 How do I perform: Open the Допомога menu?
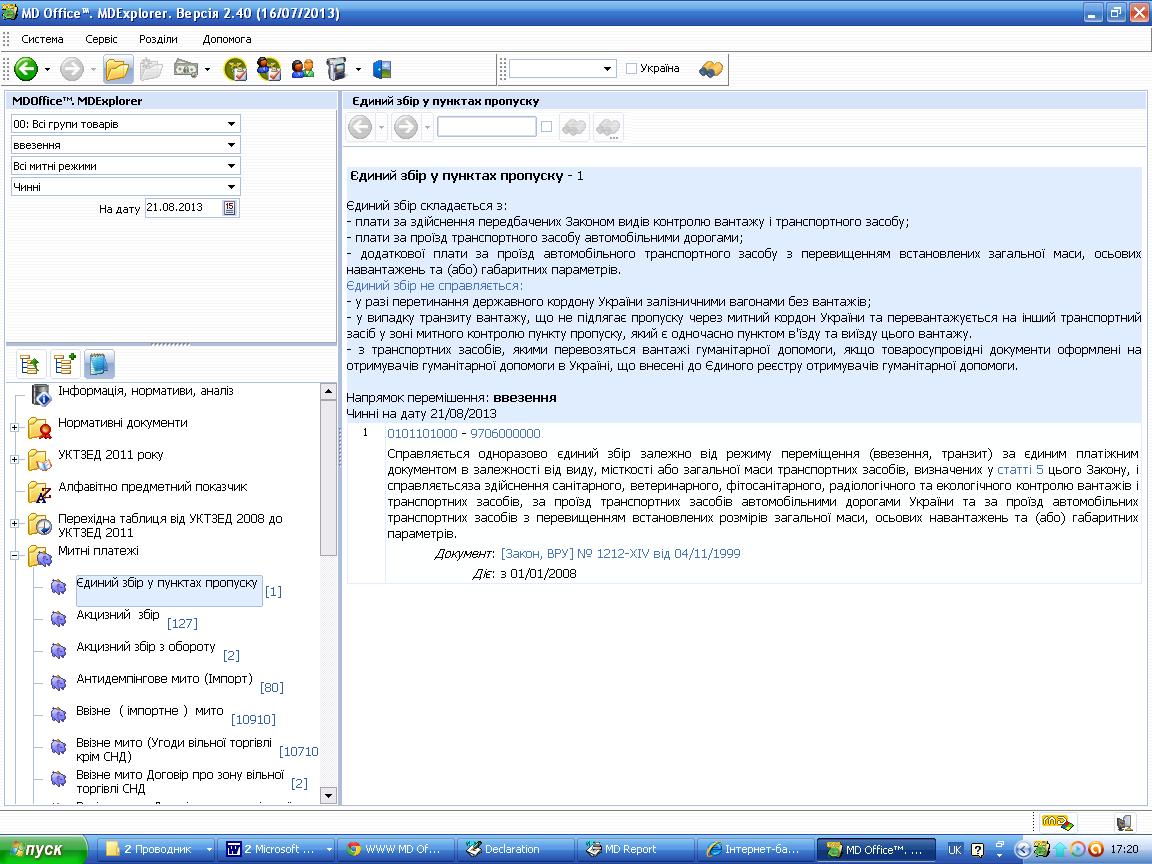[x=227, y=39]
